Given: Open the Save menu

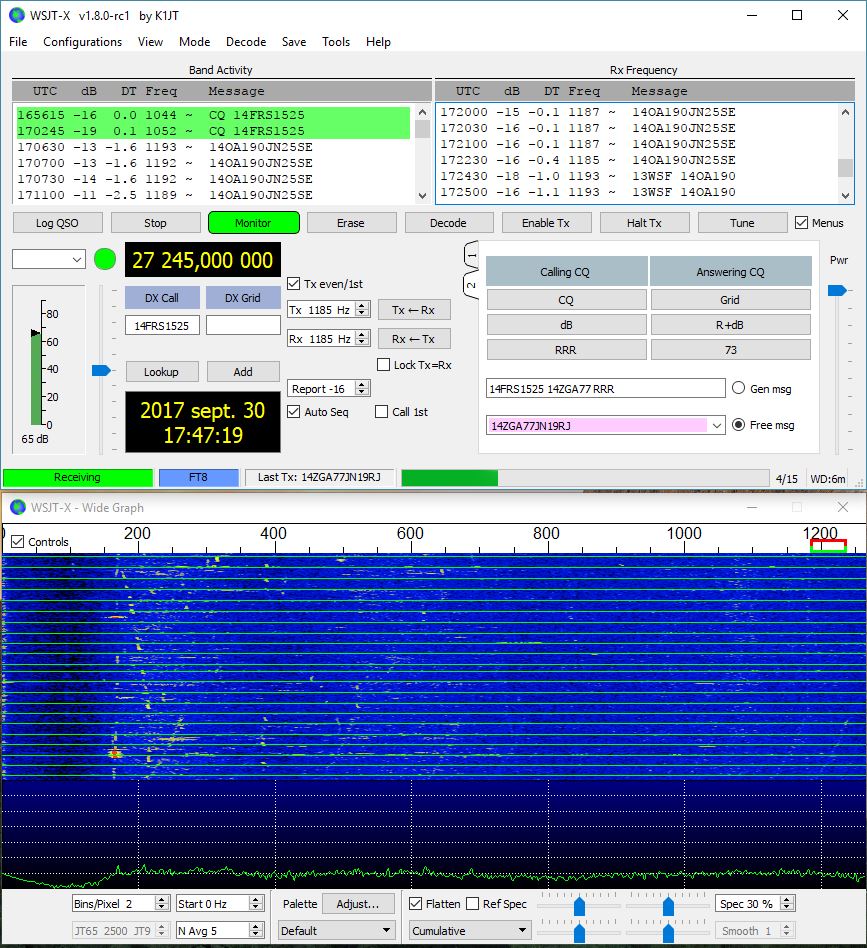Looking at the screenshot, I should 294,42.
